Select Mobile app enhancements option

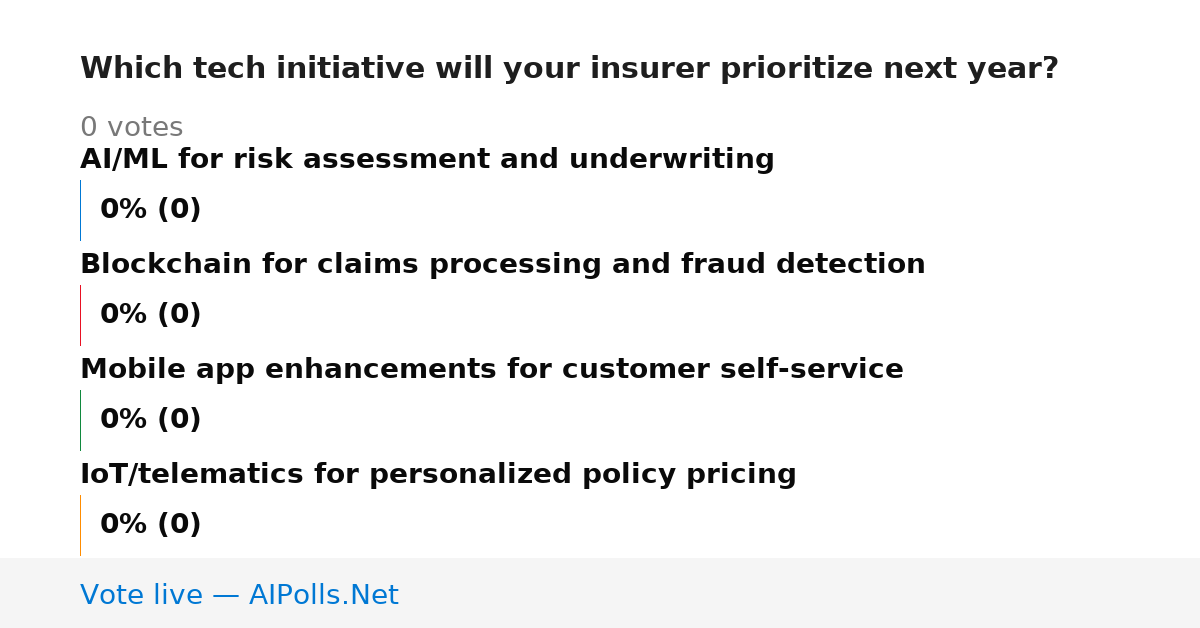tap(491, 370)
